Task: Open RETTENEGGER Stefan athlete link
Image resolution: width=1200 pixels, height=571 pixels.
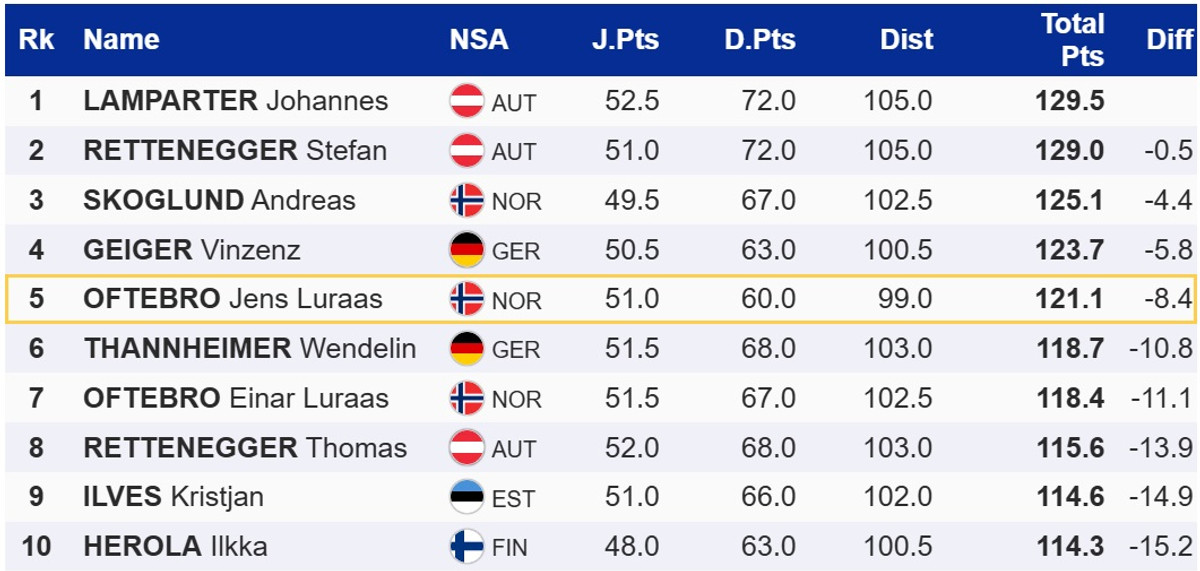Action: pyautogui.click(x=234, y=151)
